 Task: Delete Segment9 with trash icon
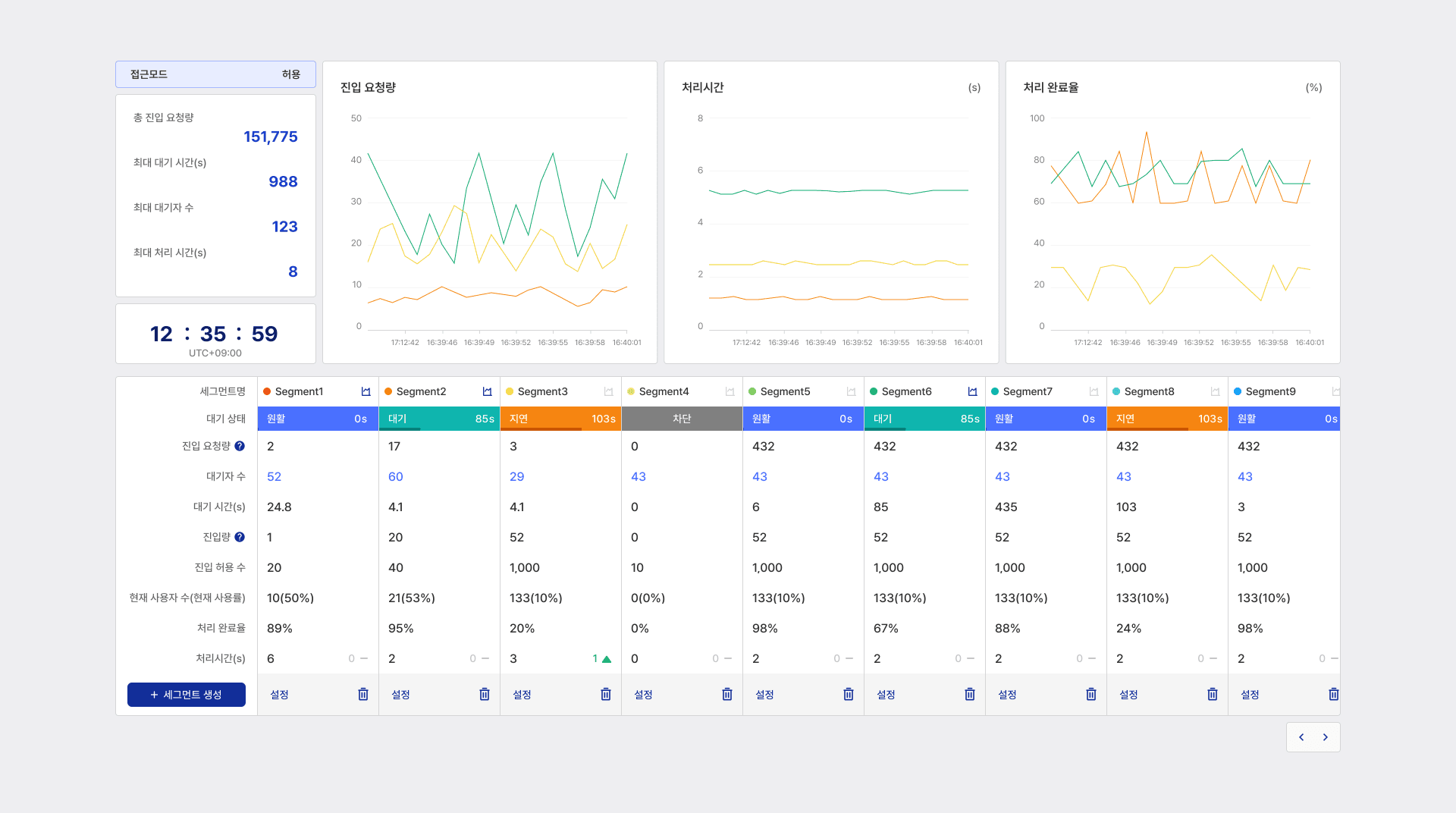[x=1334, y=694]
